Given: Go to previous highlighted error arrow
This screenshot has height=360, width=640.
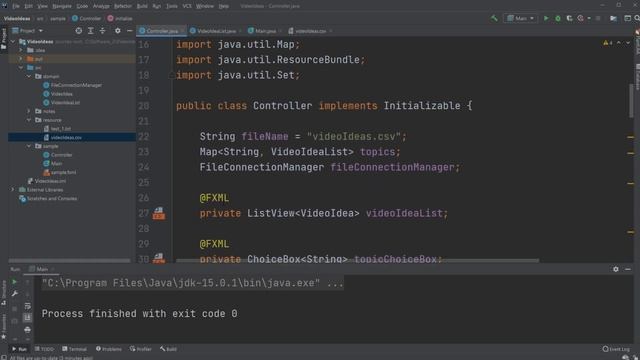Looking at the screenshot, I should pos(619,43).
